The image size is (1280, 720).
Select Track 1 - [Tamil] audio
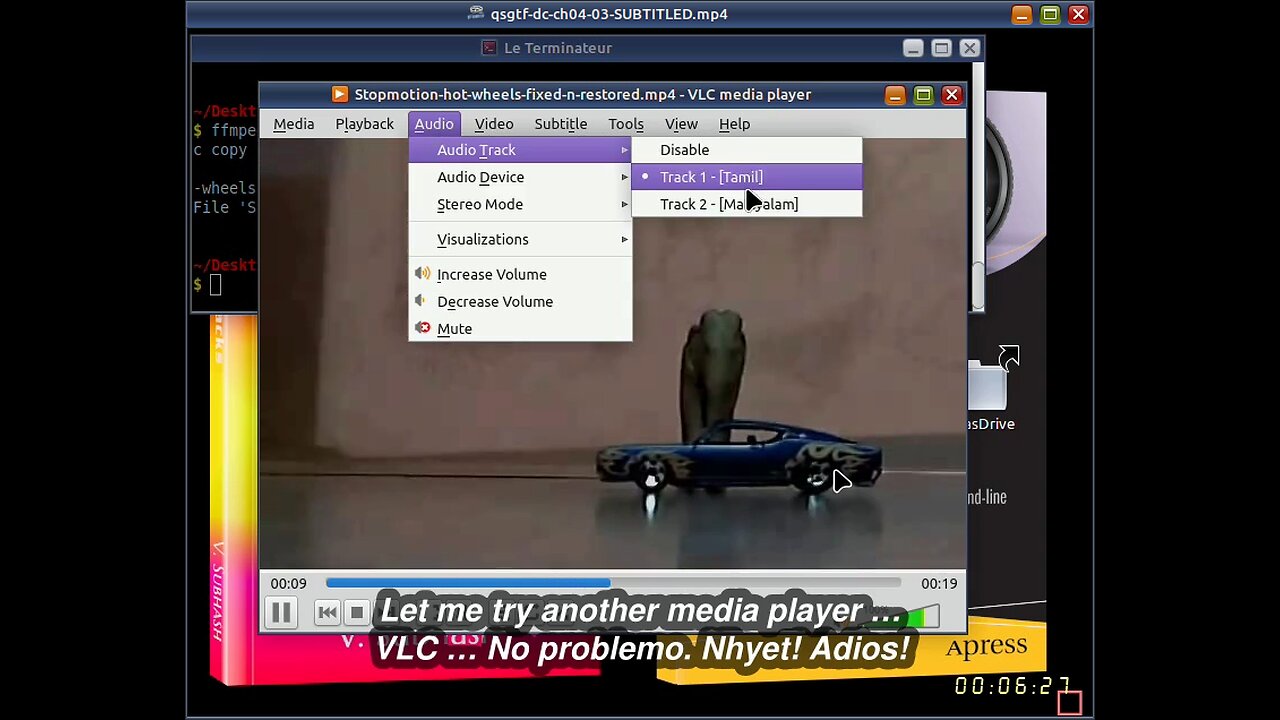tap(746, 177)
